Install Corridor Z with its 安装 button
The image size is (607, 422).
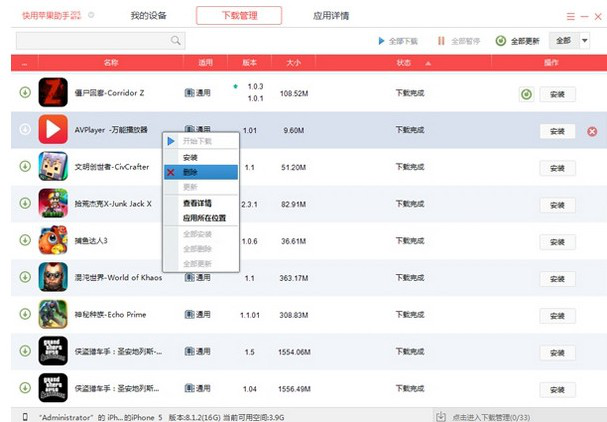point(557,94)
